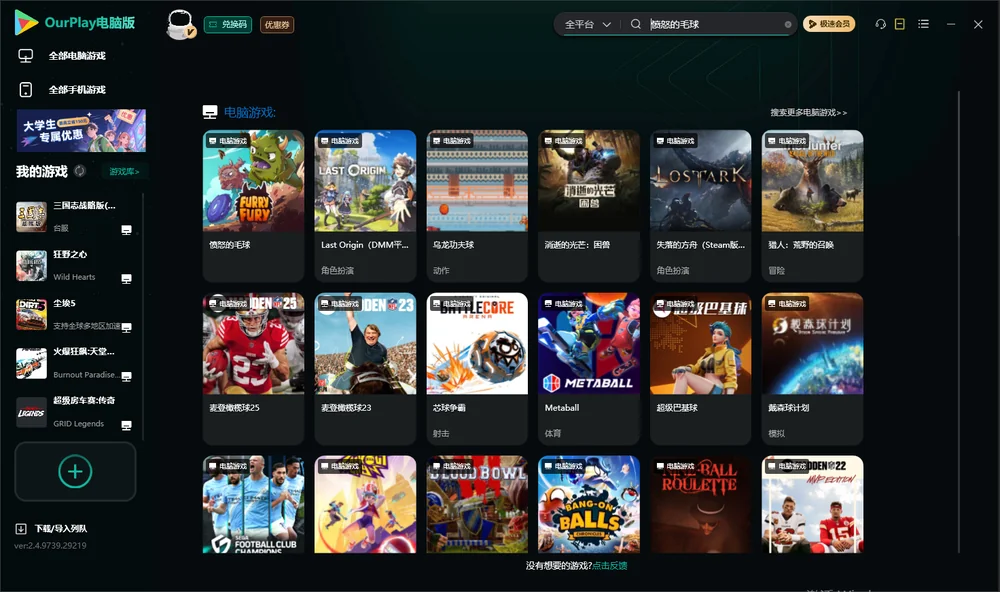Open the 失落的方舟 Lost Ark card
The width and height of the screenshot is (1000, 592).
tap(700, 205)
